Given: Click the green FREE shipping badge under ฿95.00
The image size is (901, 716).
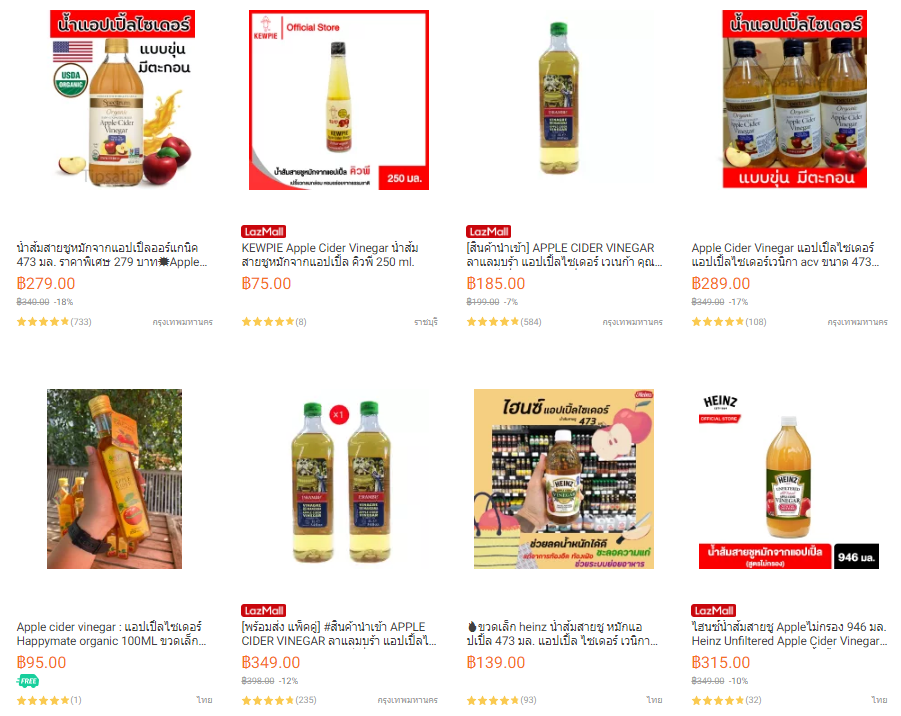Looking at the screenshot, I should click(x=28, y=682).
